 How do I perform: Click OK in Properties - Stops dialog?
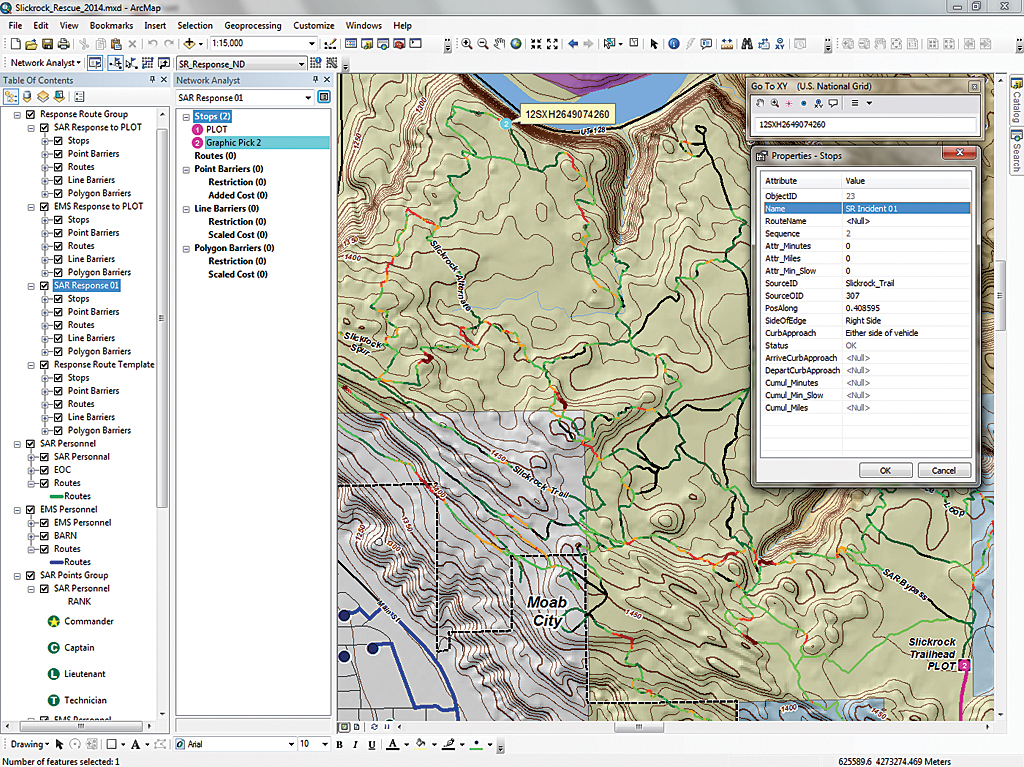(885, 470)
